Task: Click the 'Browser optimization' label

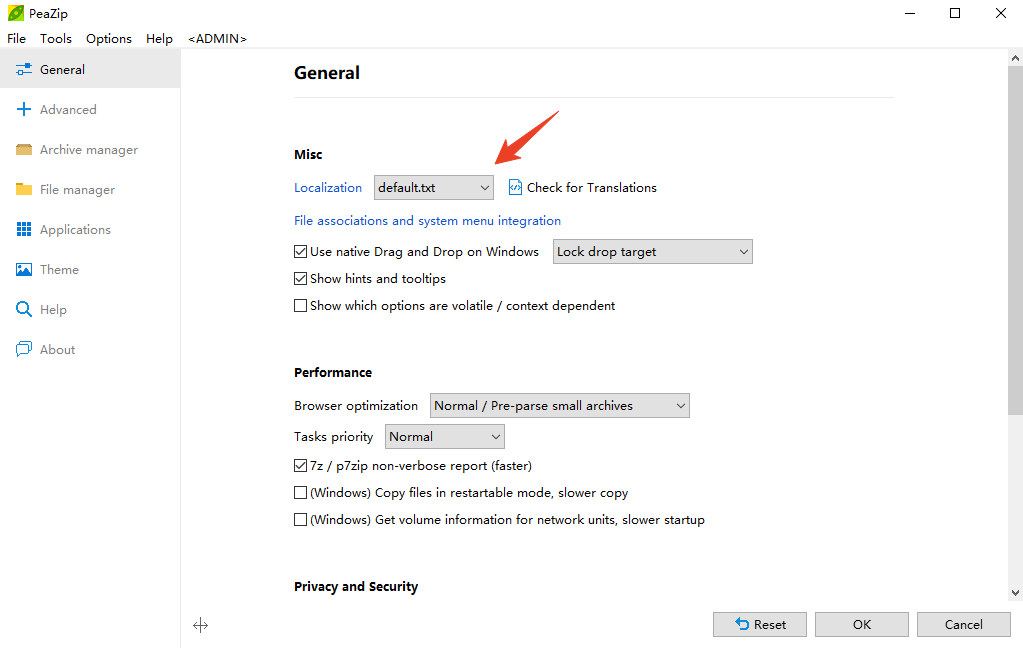Action: point(356,406)
